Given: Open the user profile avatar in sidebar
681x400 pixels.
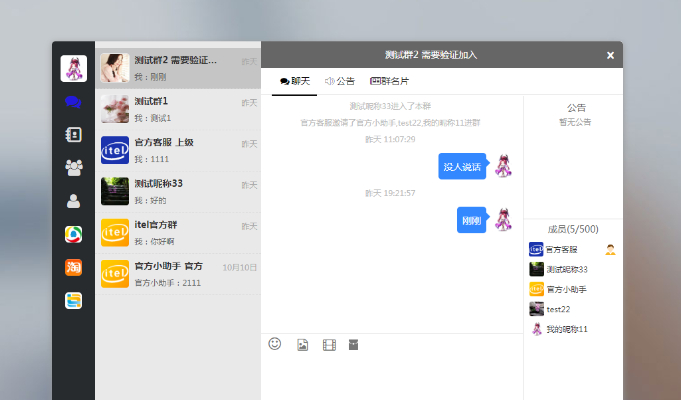Looking at the screenshot, I should (73, 68).
